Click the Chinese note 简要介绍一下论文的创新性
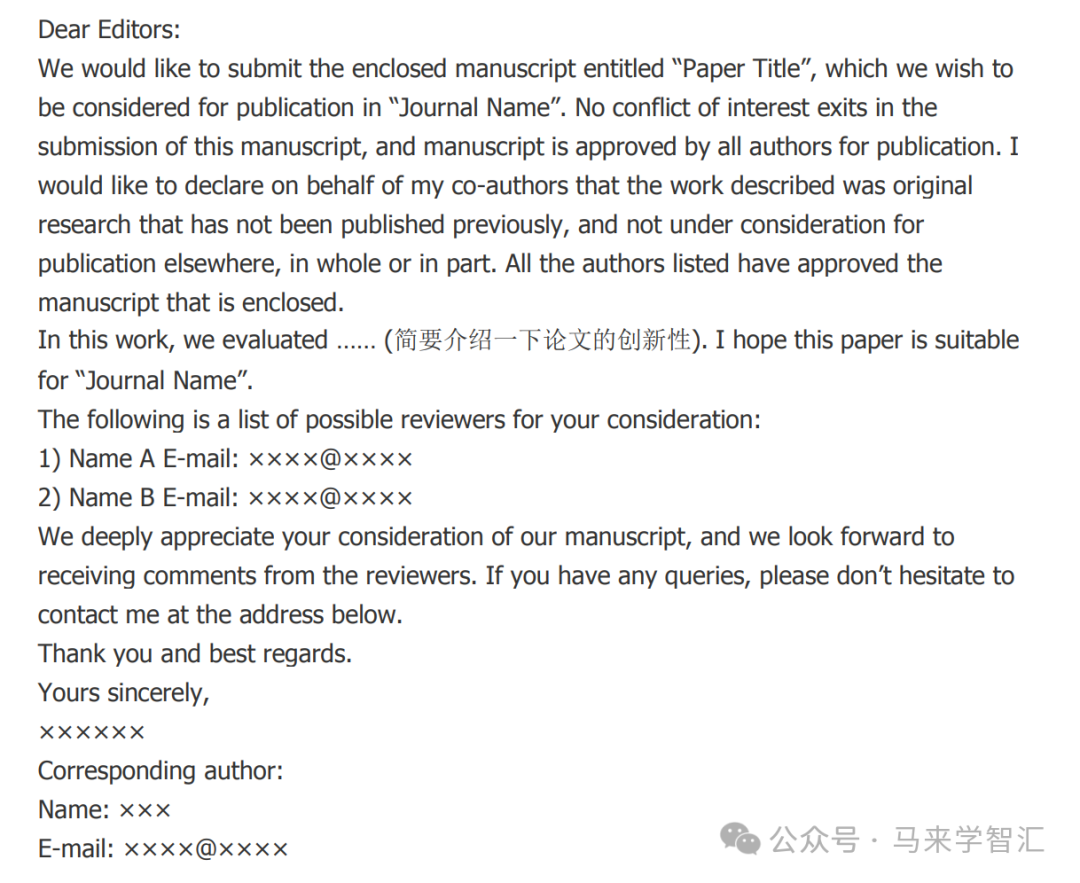Image resolution: width=1080 pixels, height=883 pixels. coord(543,340)
